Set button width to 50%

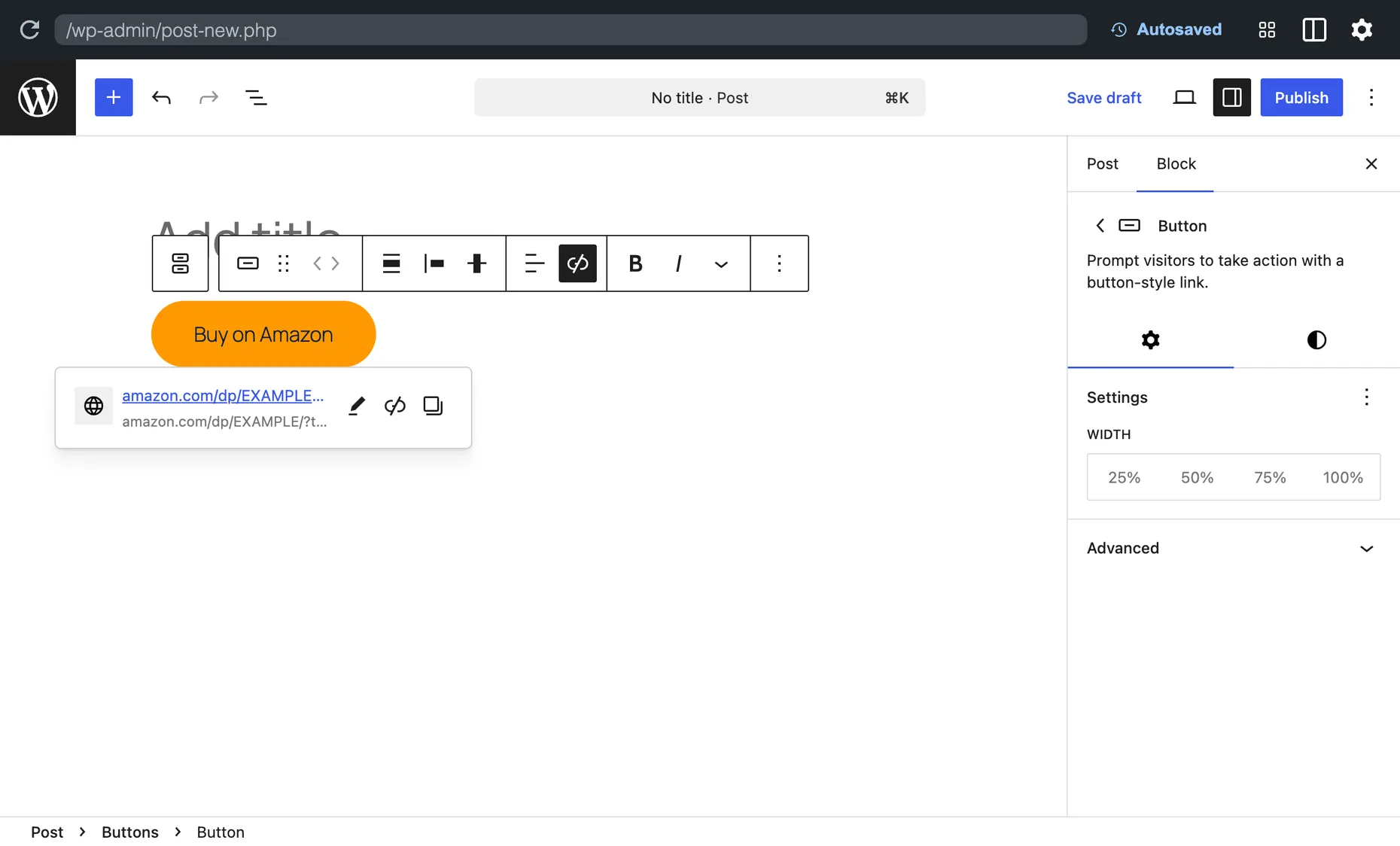(1197, 477)
